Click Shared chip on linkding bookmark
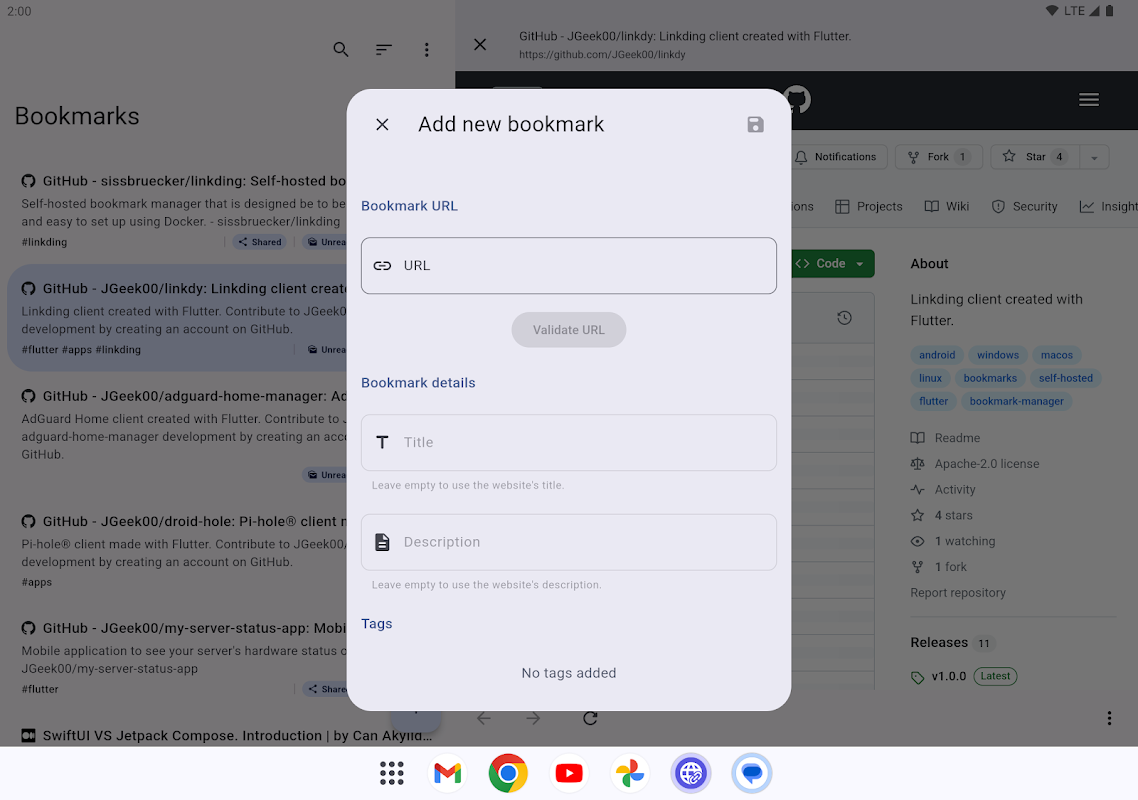Image resolution: width=1138 pixels, height=800 pixels. click(x=260, y=242)
